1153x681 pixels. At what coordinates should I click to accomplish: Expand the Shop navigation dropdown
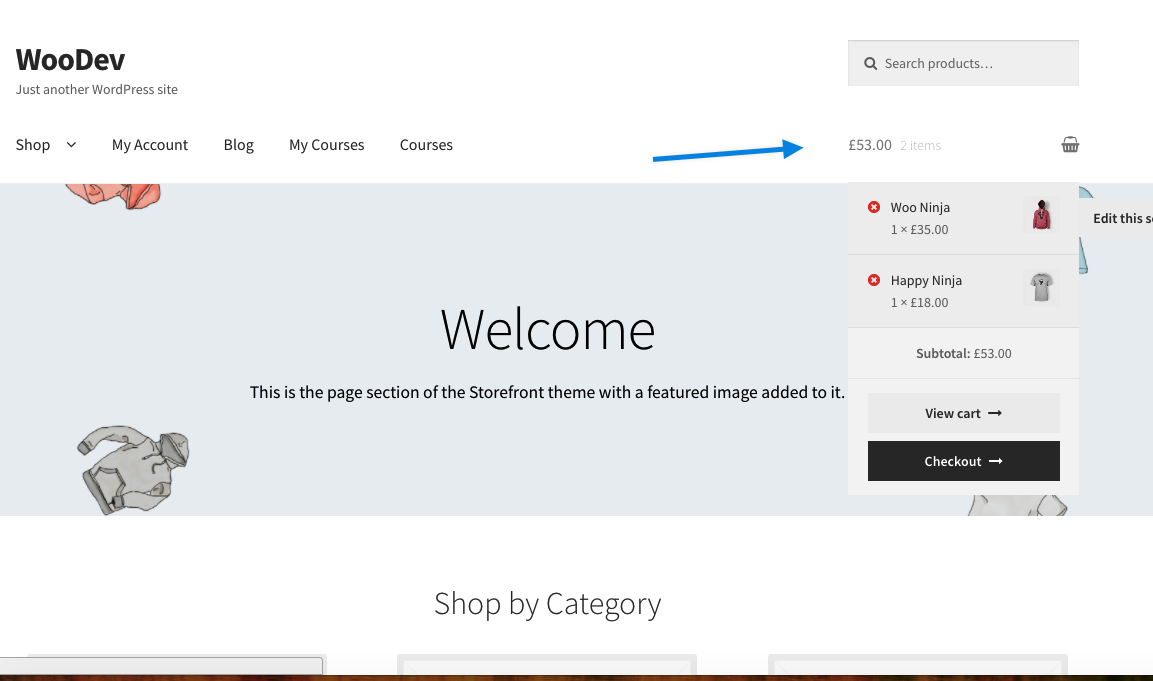72,145
